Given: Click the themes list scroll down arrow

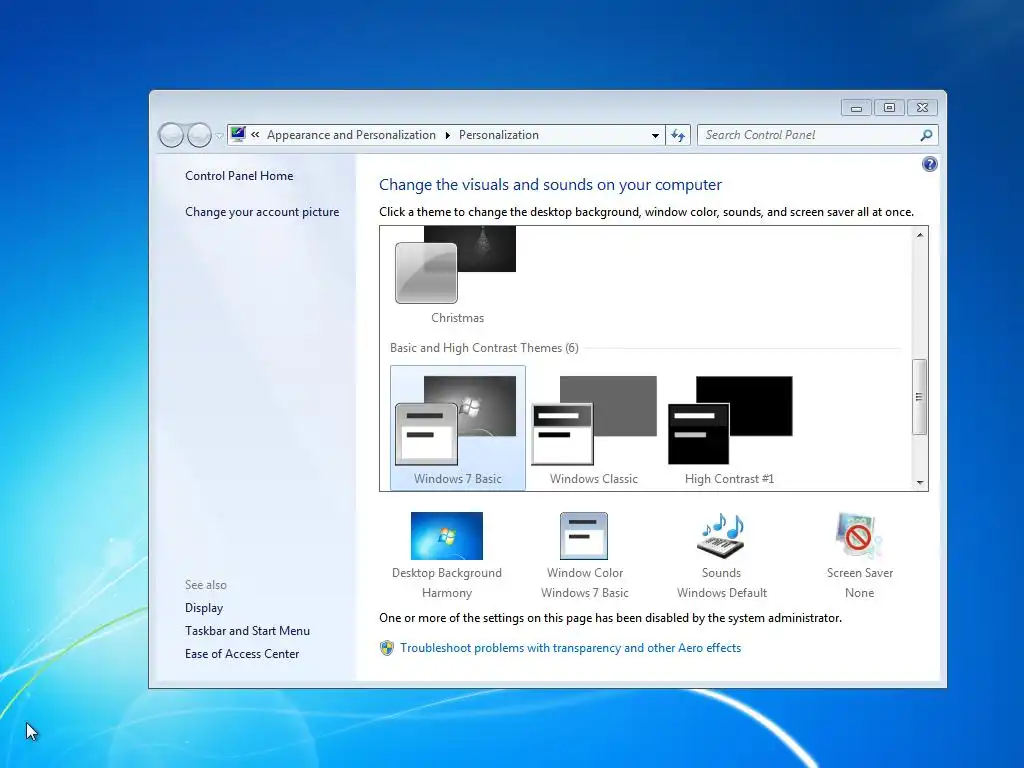Looking at the screenshot, I should (x=920, y=483).
